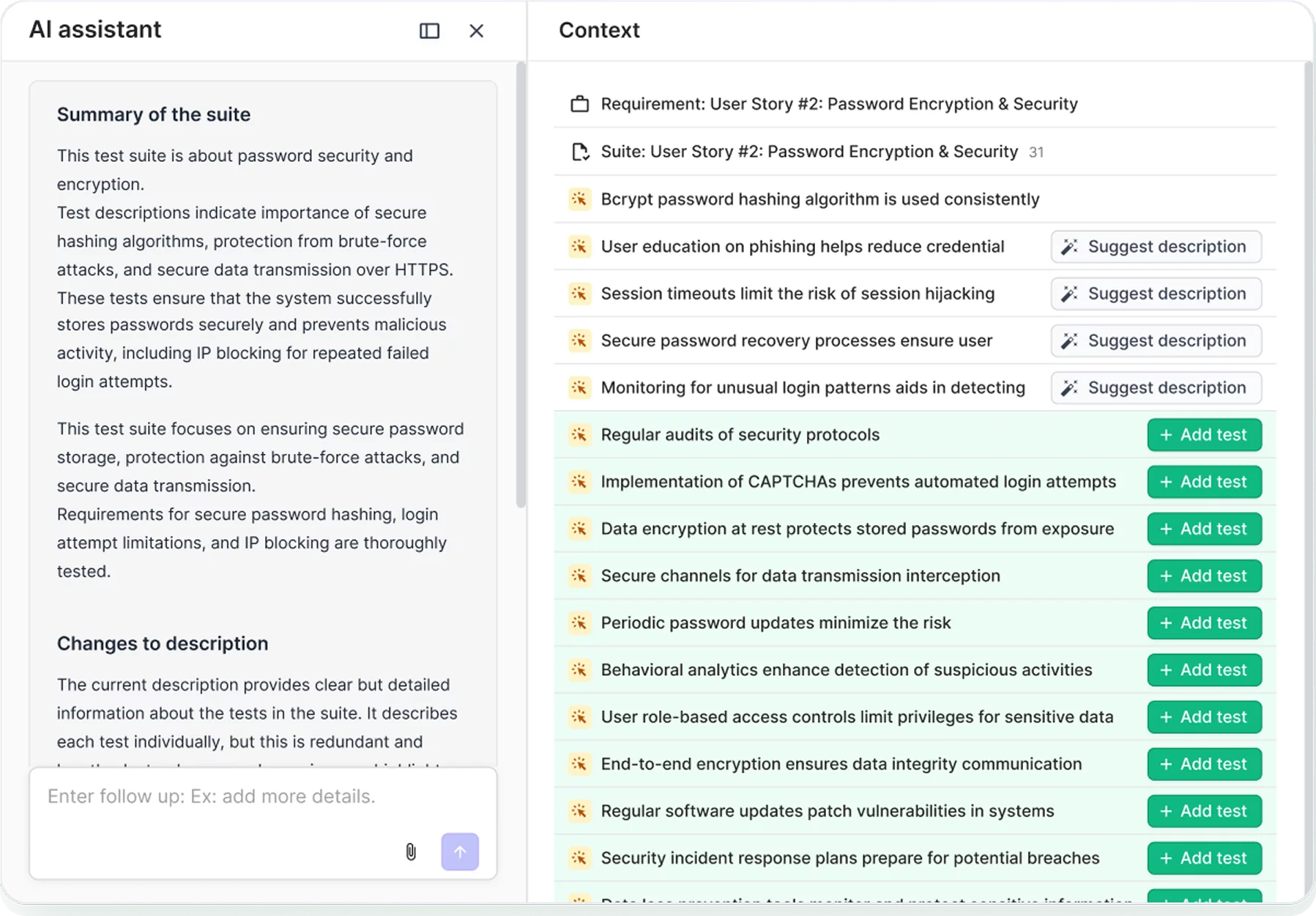This screenshot has width=1316, height=916.
Task: Add the Periodic password updates test
Action: coord(1204,623)
